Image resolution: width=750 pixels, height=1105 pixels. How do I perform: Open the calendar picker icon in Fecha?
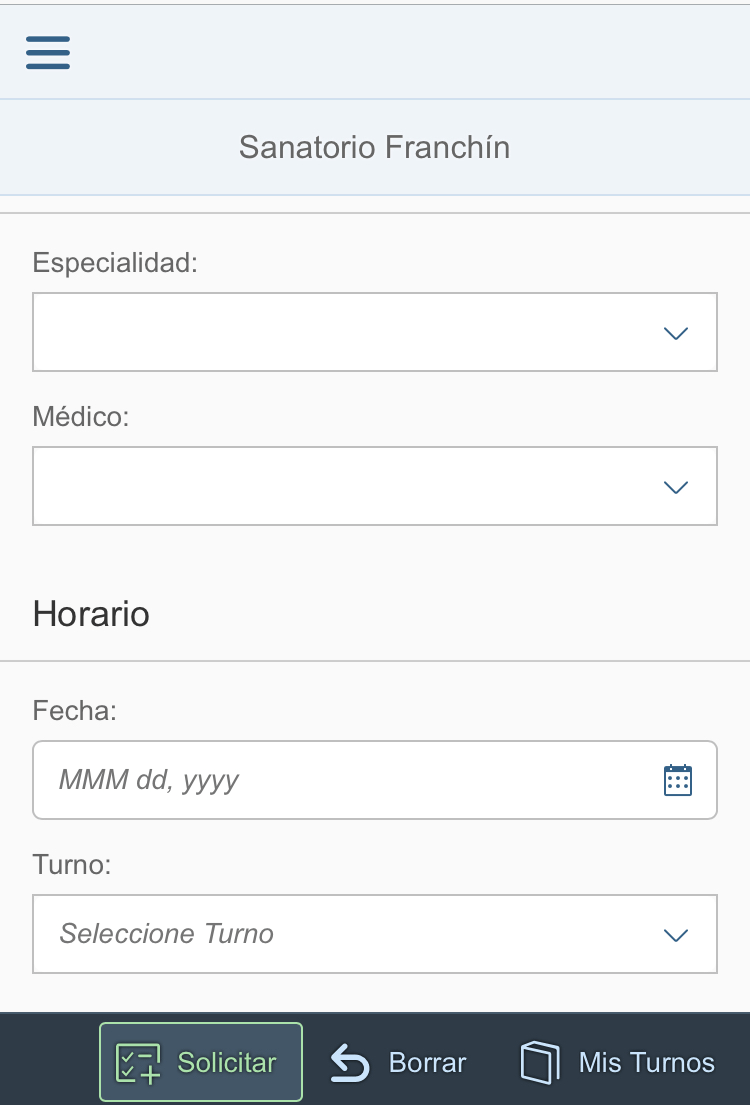(677, 780)
